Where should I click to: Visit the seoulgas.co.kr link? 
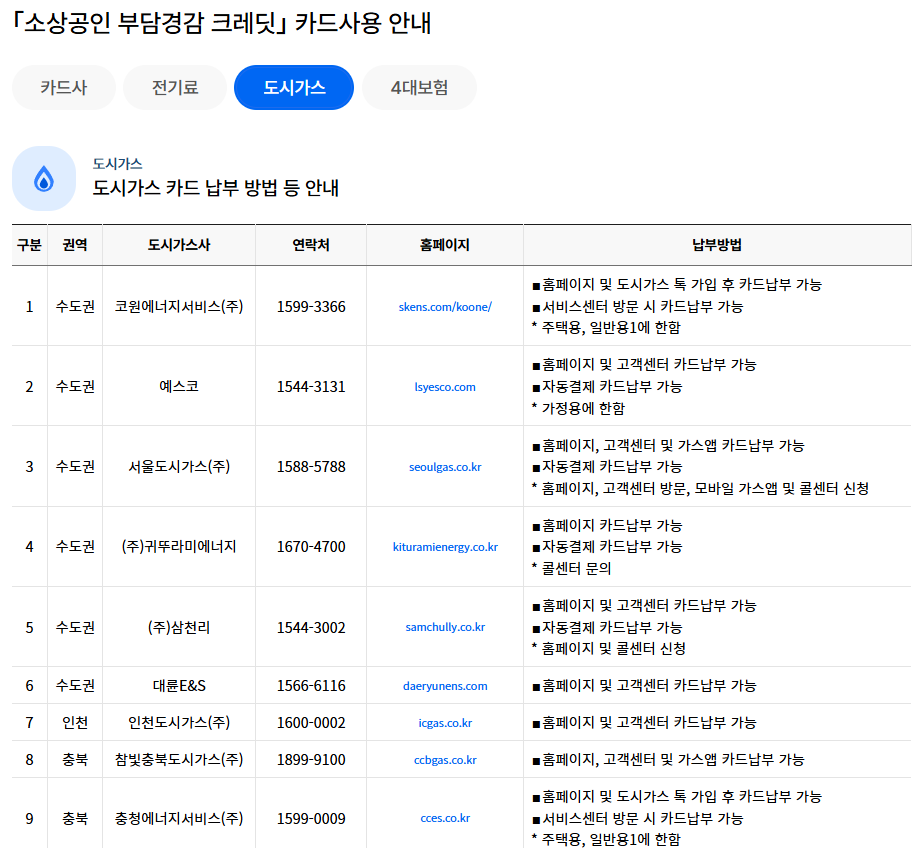coord(445,467)
